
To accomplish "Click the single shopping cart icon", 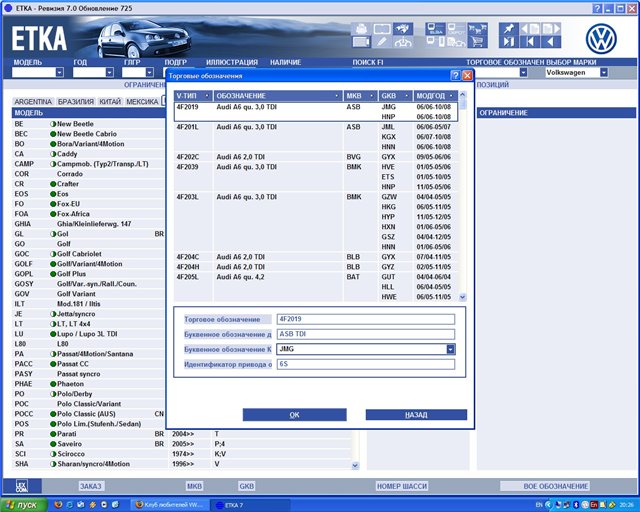I will pos(477,42).
